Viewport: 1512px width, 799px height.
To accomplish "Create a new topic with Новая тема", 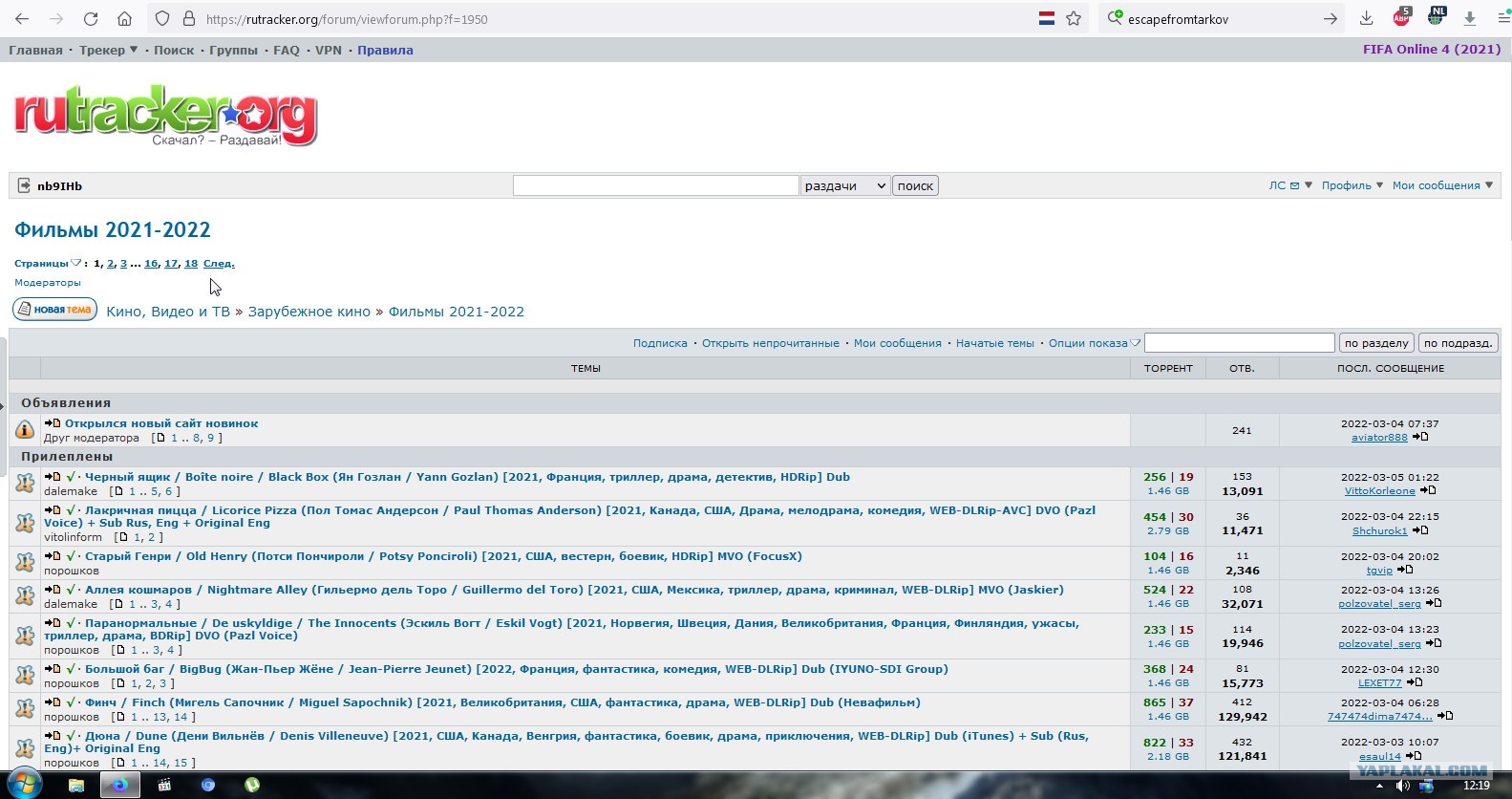I will pyautogui.click(x=54, y=310).
